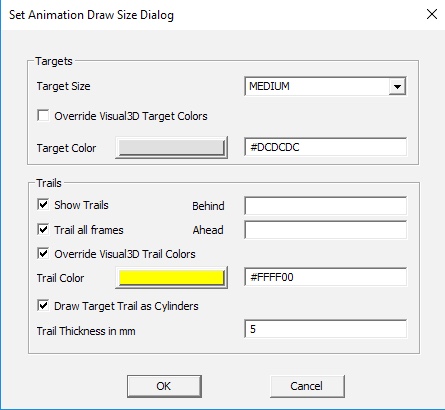
Task: Click the Cancel button
Action: click(x=307, y=386)
